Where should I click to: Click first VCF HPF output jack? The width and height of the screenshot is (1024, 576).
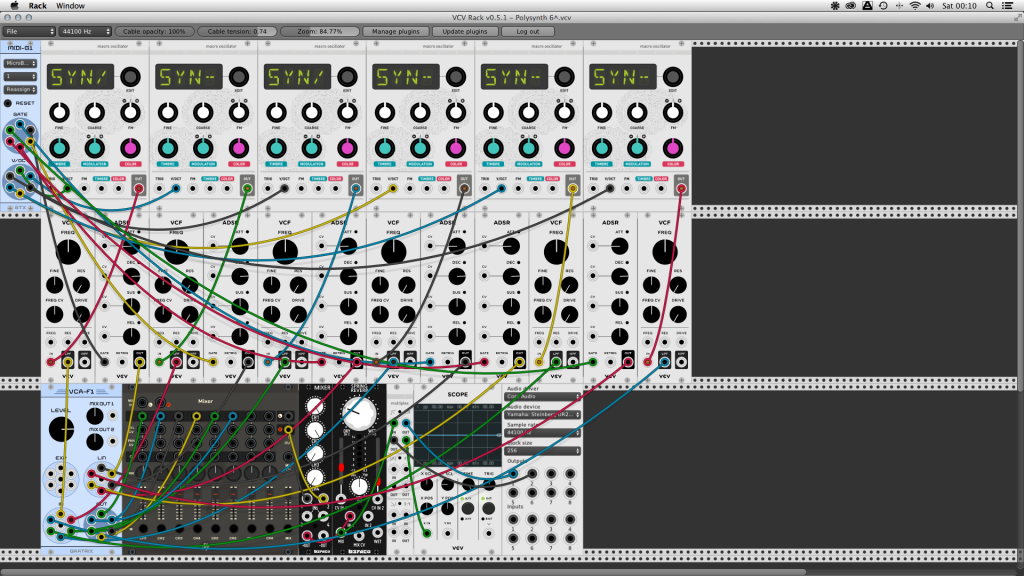tap(84, 361)
